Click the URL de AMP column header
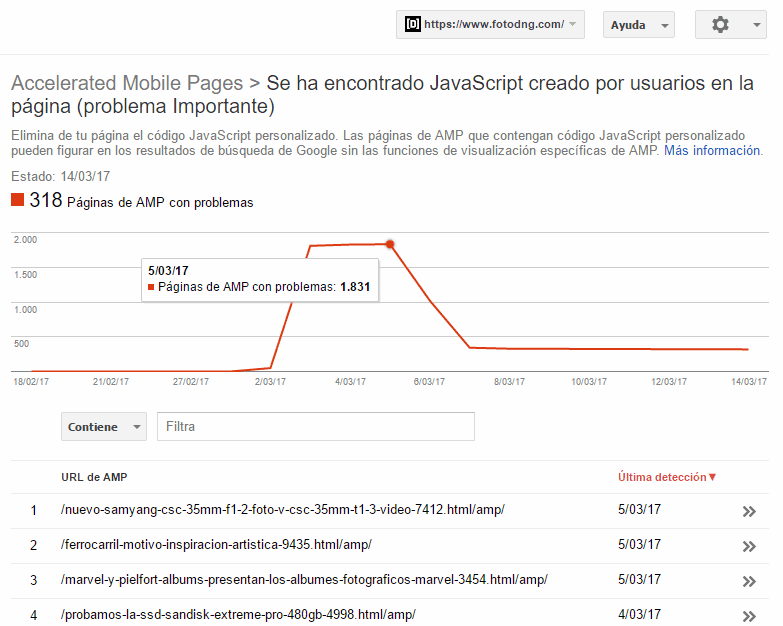Image resolution: width=783 pixels, height=626 pixels. pyautogui.click(x=94, y=477)
